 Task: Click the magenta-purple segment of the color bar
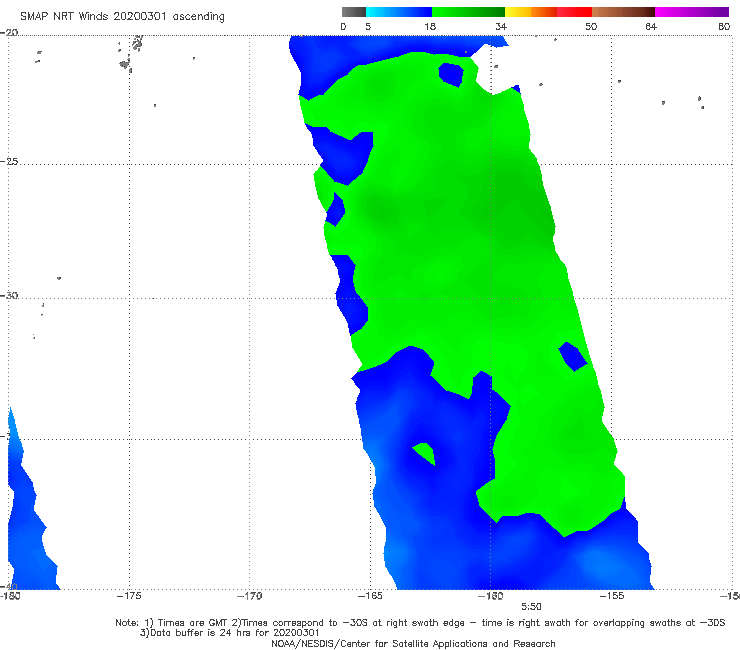click(x=692, y=12)
